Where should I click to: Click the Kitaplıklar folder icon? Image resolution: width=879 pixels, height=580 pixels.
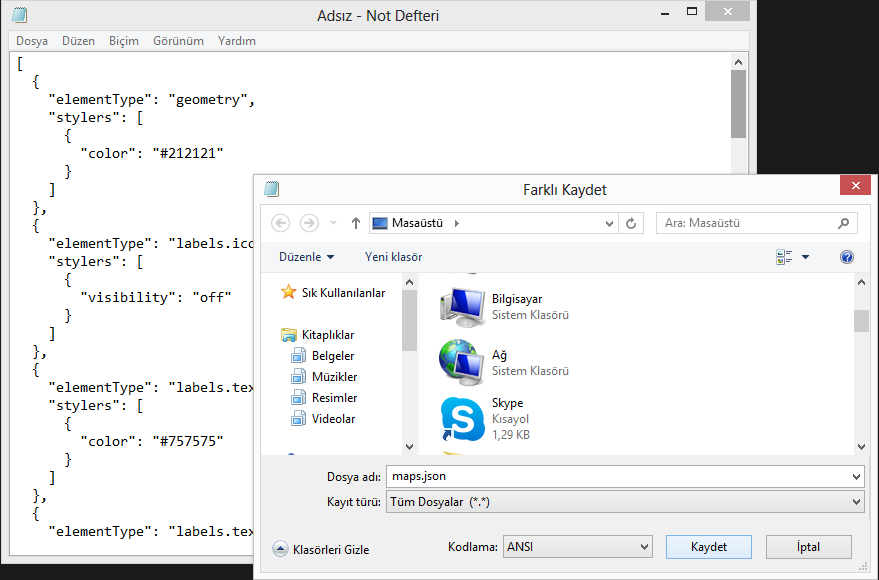289,335
